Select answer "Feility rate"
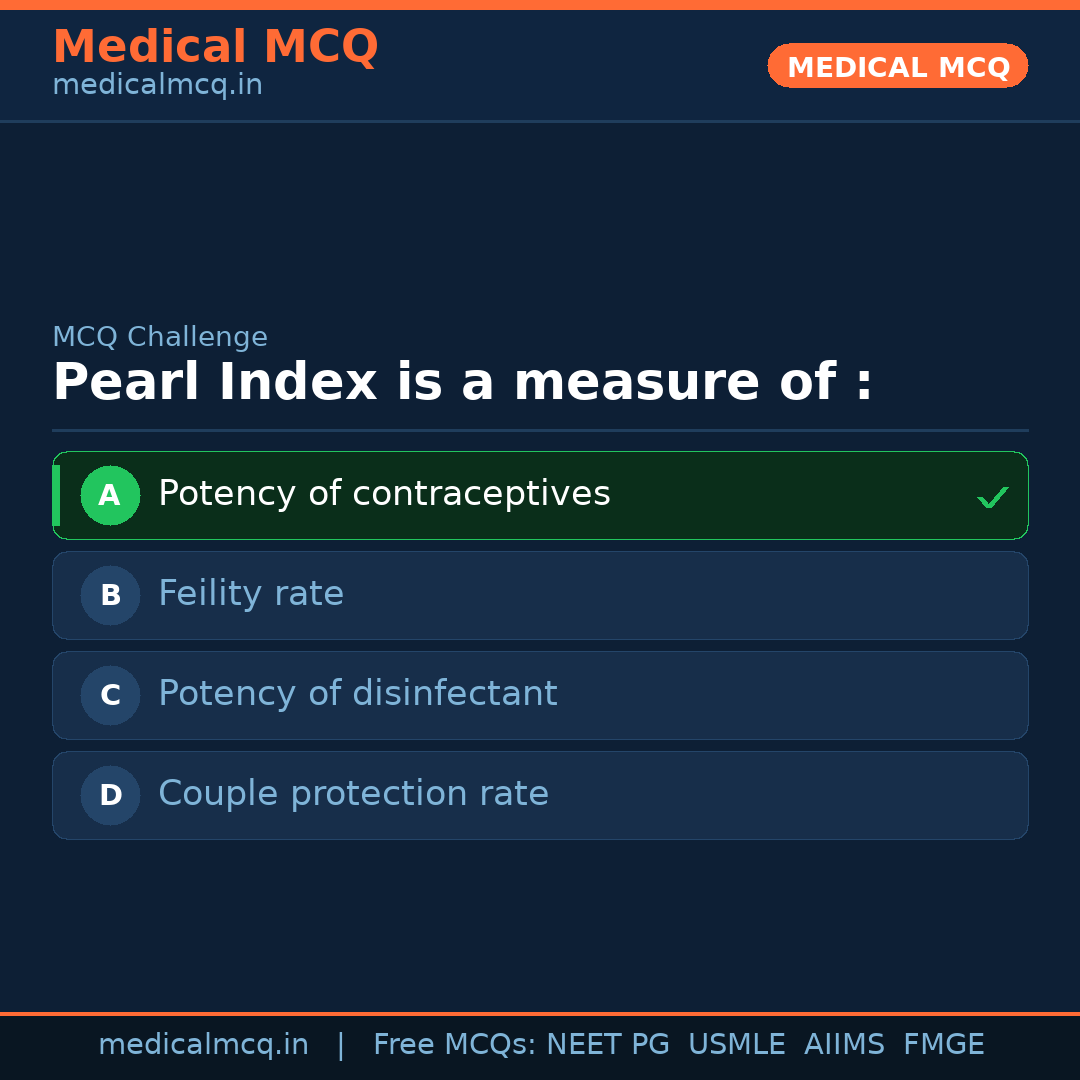Image resolution: width=1080 pixels, height=1080 pixels. [251, 594]
